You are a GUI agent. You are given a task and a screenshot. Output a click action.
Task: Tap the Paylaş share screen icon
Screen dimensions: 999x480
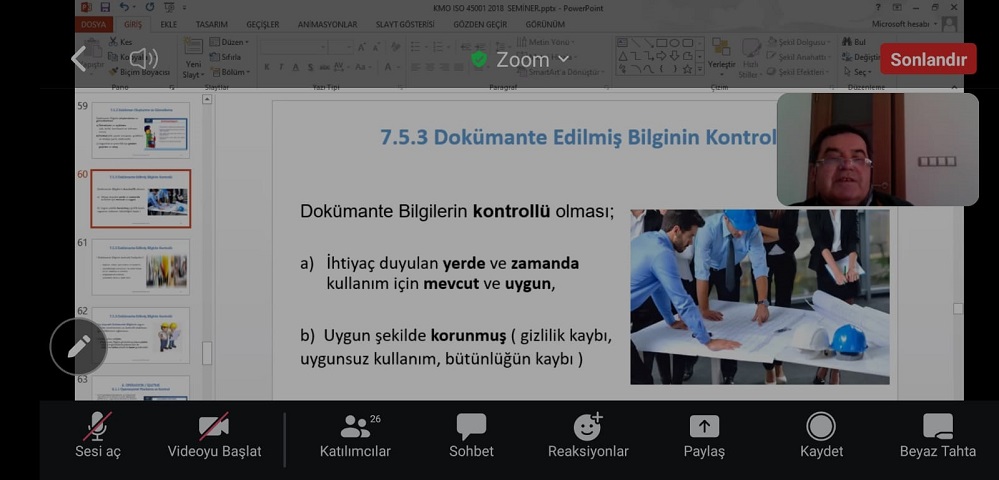click(704, 436)
